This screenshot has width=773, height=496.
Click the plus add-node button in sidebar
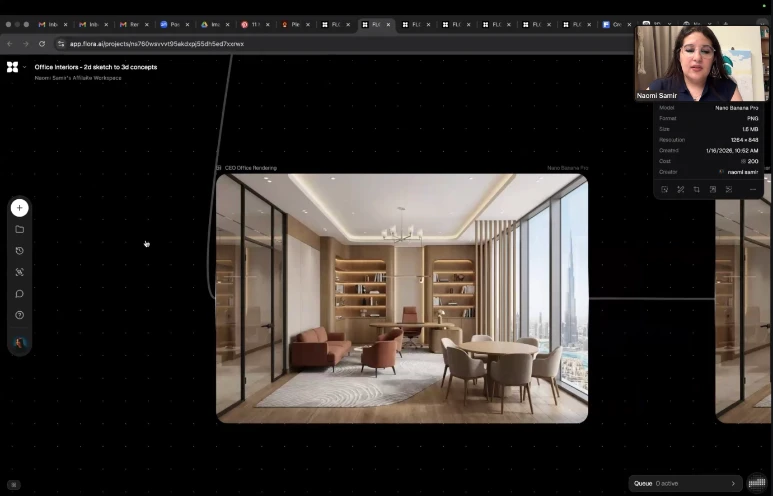[19, 208]
